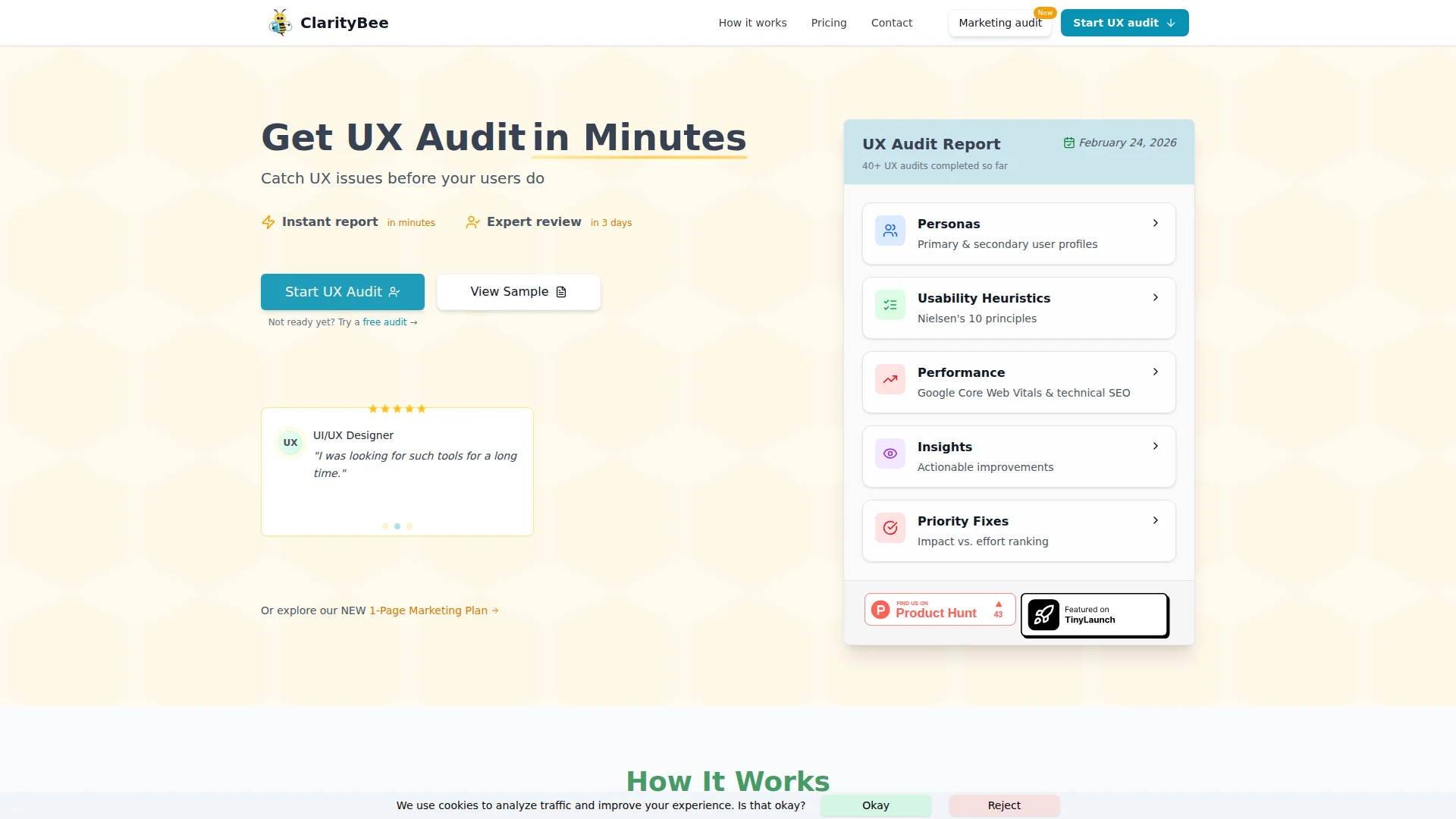
Task: Click the Priority Fixes check-circle icon
Action: [x=890, y=528]
